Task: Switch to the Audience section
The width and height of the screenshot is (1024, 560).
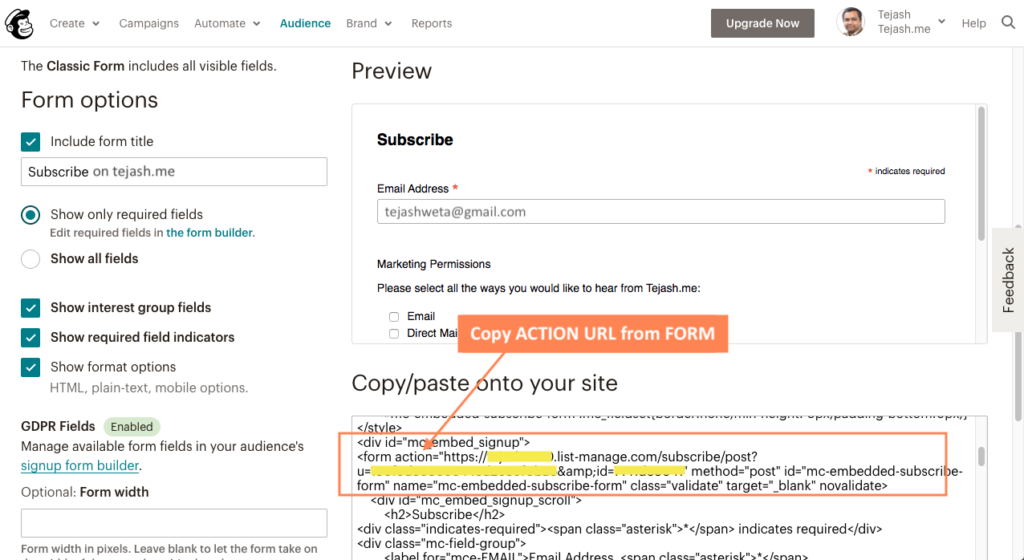Action: [305, 23]
